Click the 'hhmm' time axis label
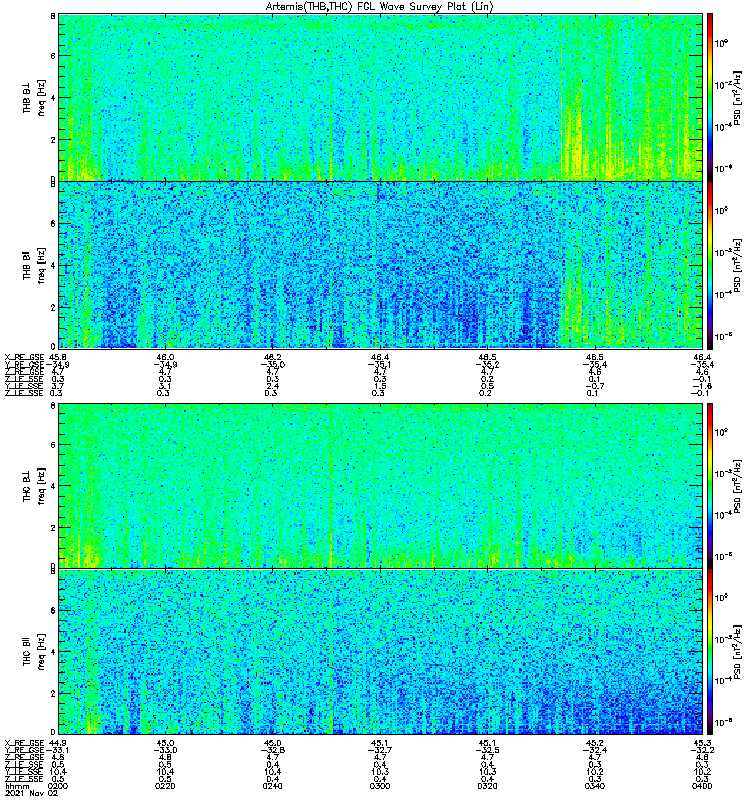750x800 pixels. [x=16, y=786]
